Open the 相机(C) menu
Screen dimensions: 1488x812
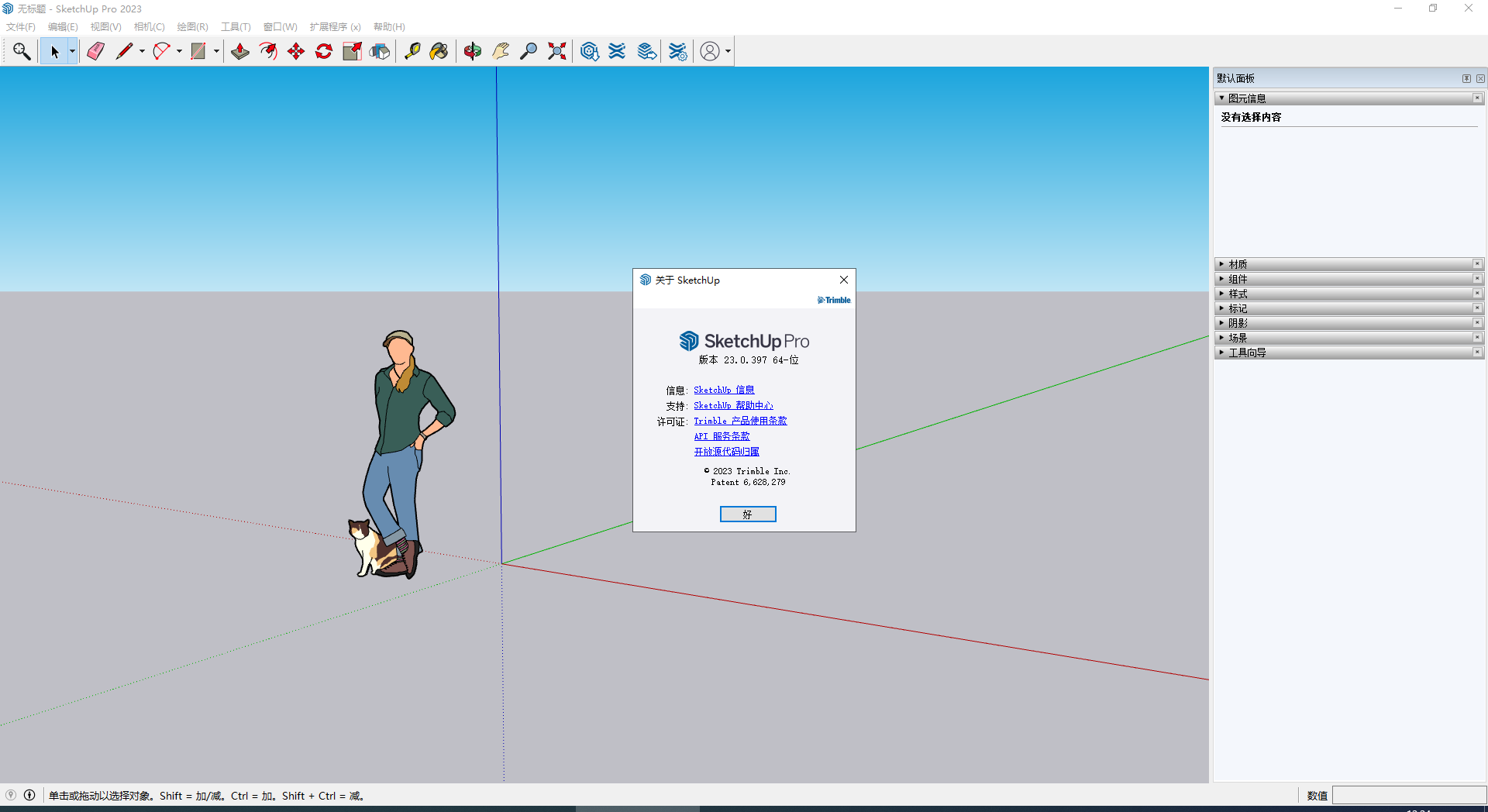tap(149, 27)
